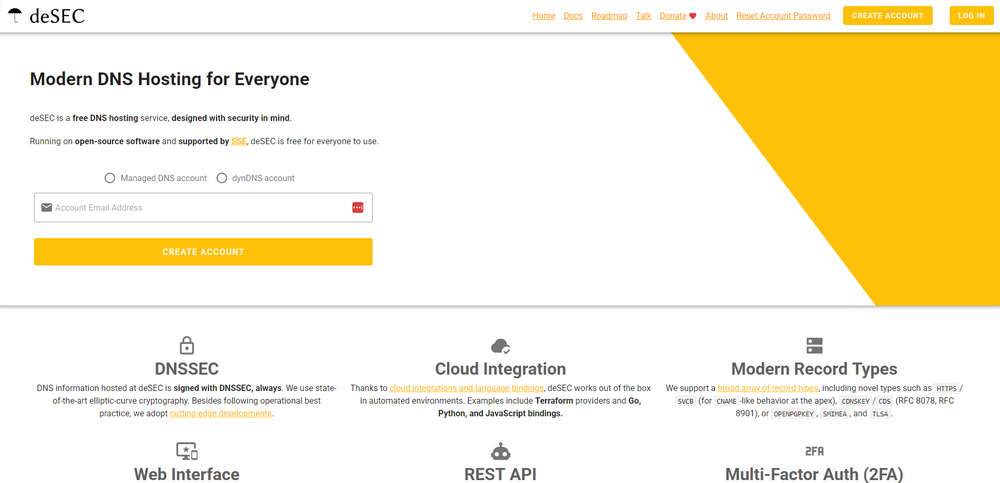
Task: Click the SVCB record type code tag
Action: [685, 401]
